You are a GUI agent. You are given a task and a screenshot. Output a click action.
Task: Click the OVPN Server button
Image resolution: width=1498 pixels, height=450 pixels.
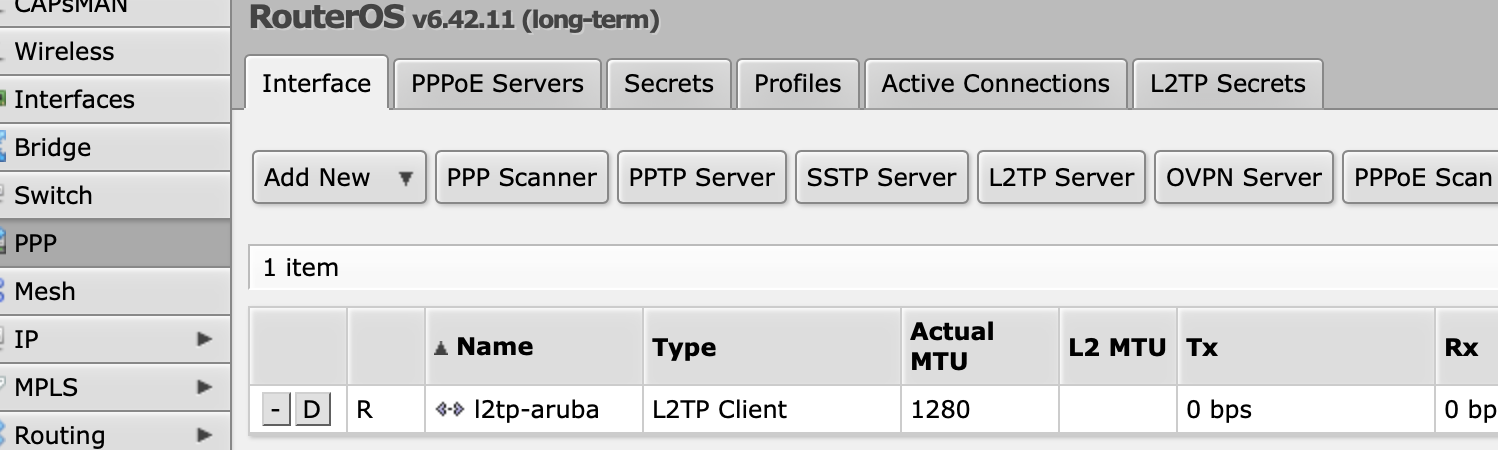pyautogui.click(x=1244, y=178)
